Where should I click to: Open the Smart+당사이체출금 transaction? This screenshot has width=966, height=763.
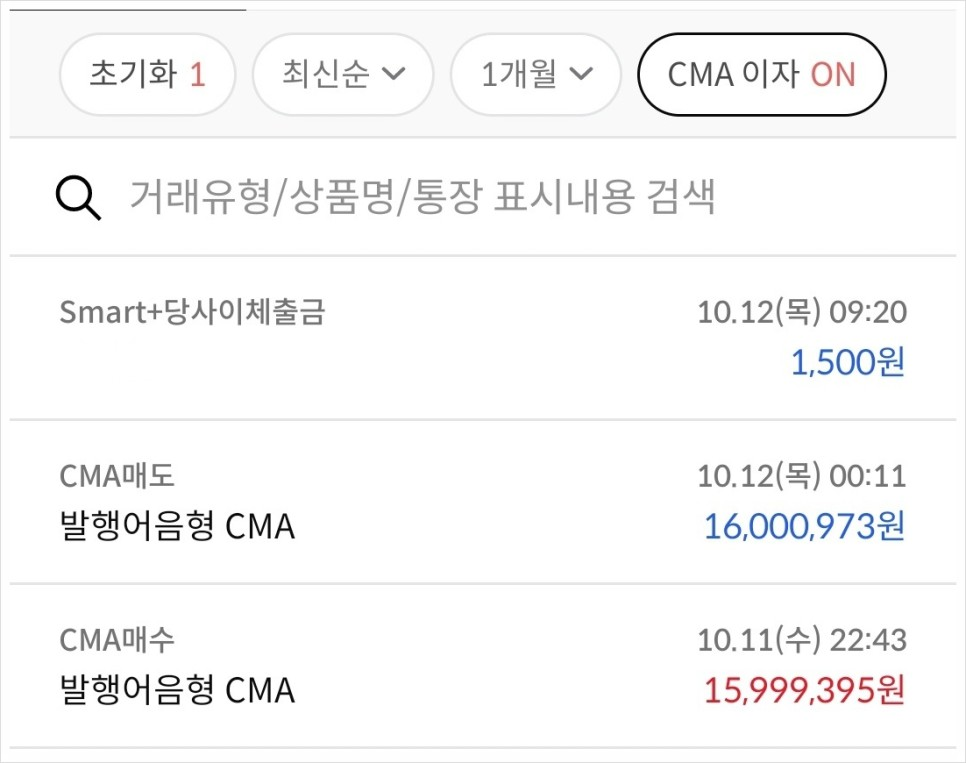click(483, 338)
